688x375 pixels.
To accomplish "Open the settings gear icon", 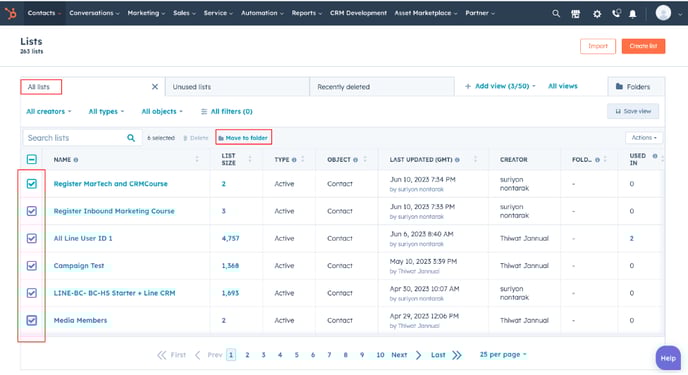I will (x=597, y=14).
